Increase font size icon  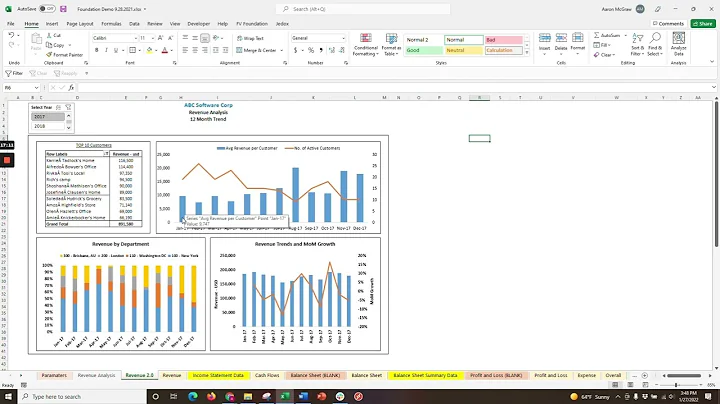160,38
